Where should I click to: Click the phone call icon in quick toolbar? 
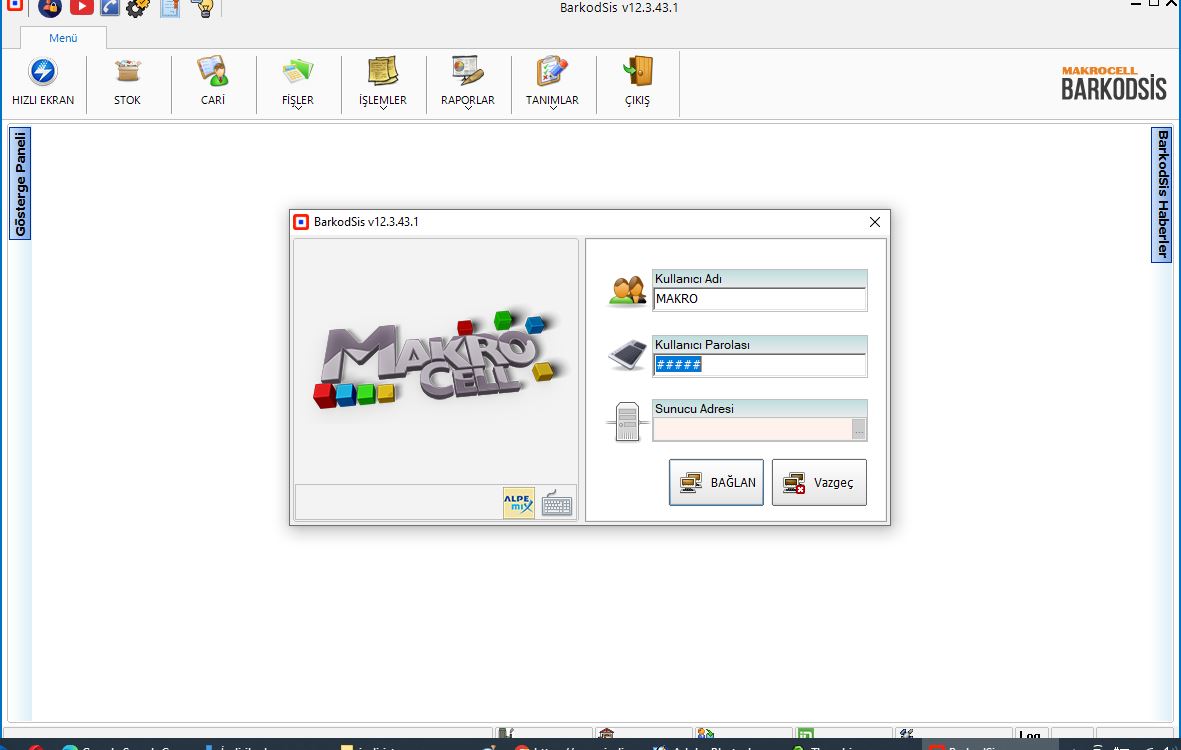[110, 8]
